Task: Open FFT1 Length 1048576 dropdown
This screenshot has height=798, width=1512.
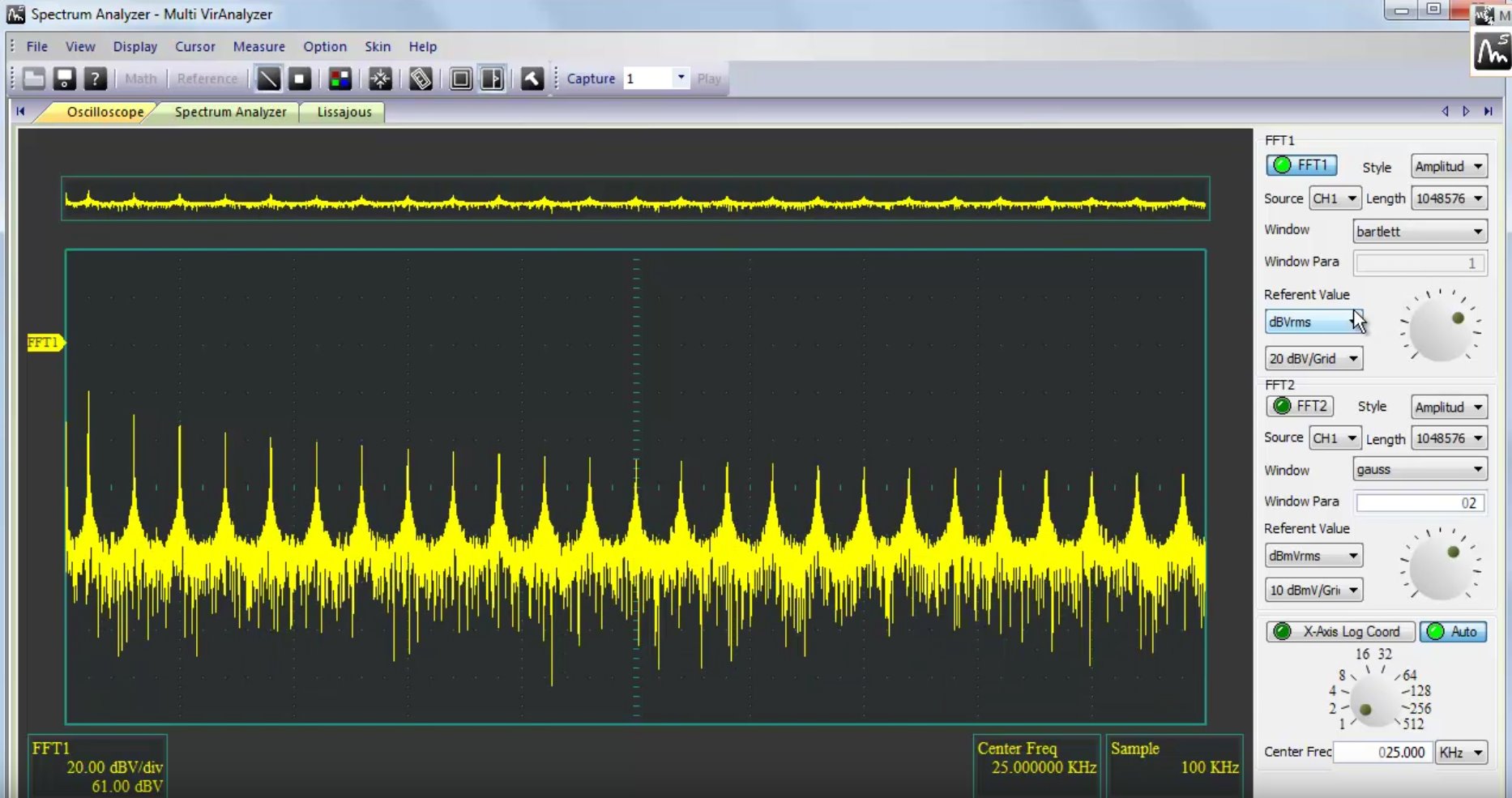Action: pyautogui.click(x=1449, y=198)
